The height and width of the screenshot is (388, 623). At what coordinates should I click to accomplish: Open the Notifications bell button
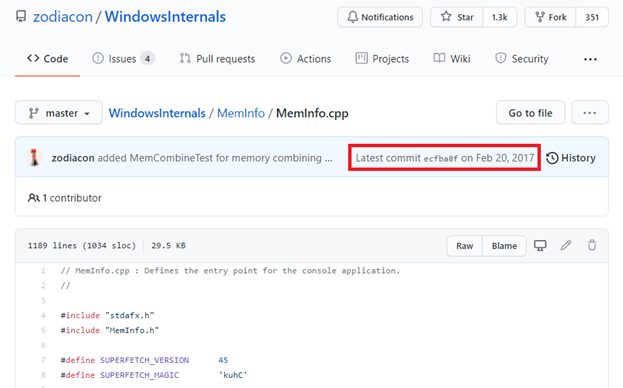380,17
